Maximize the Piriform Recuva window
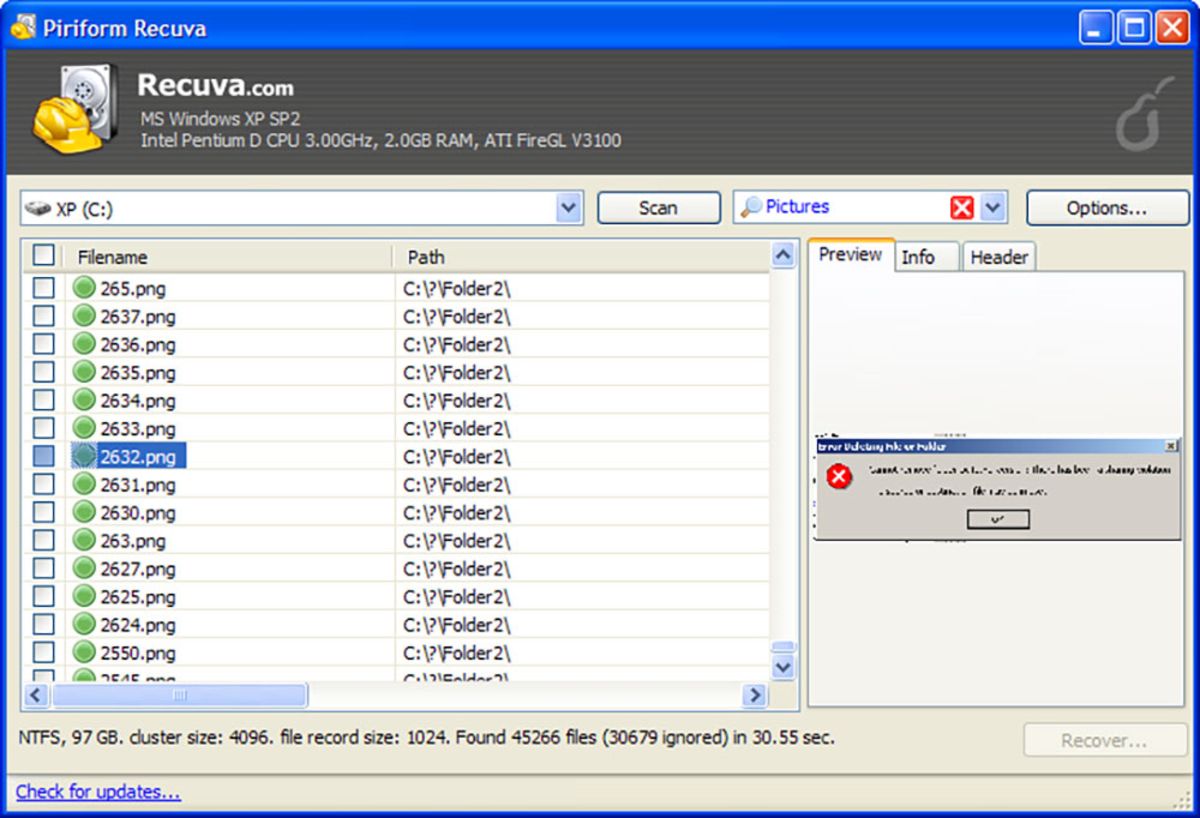Viewport: 1200px width, 818px height. tap(1134, 28)
